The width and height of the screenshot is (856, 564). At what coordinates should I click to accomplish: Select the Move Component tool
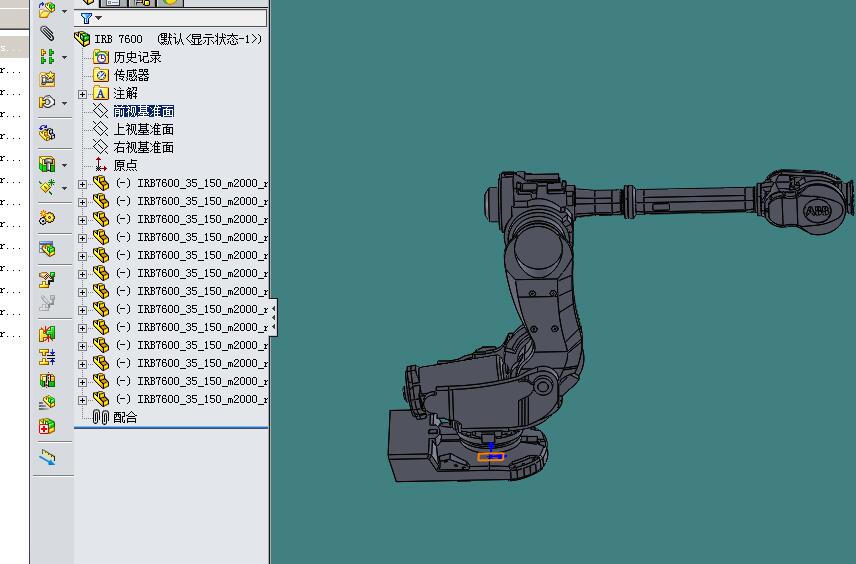(x=47, y=102)
